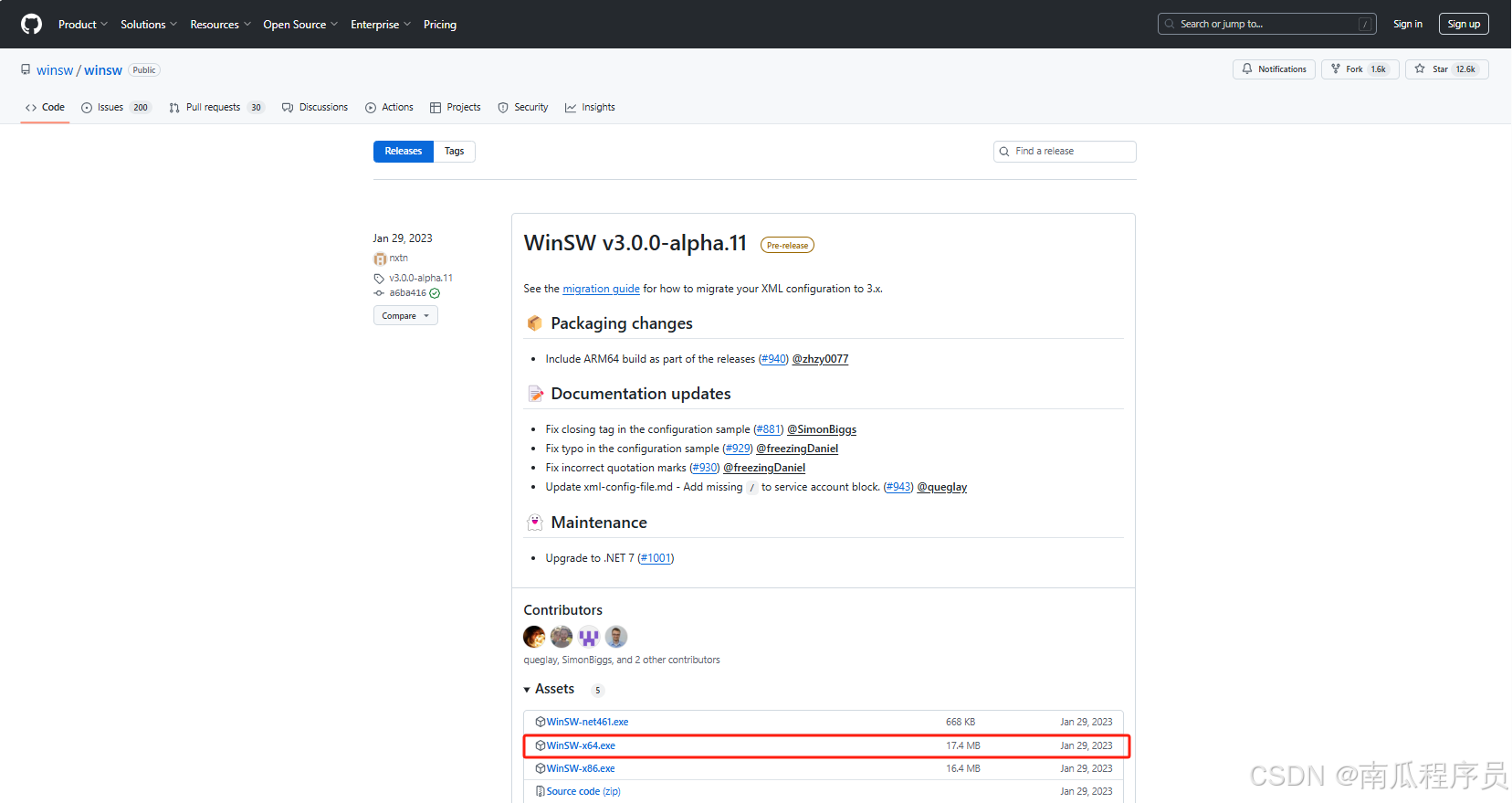Open the migration guide link
The image size is (1512, 803).
pos(601,289)
